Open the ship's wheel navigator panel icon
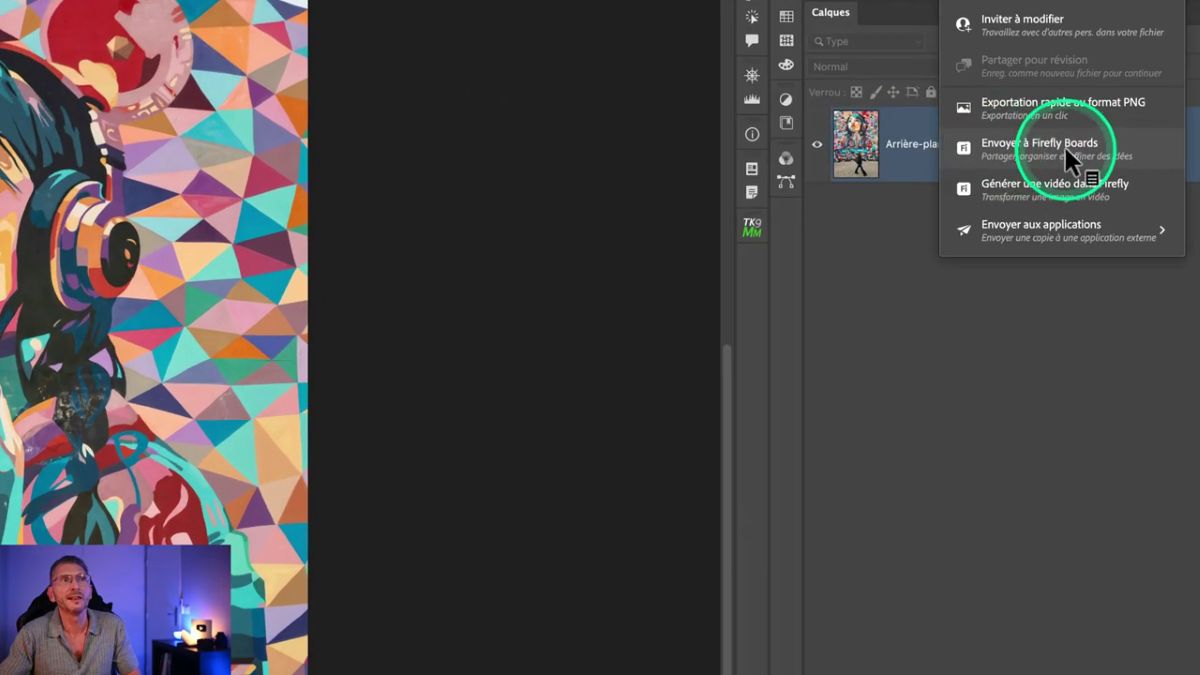This screenshot has height=675, width=1200. pos(752,76)
